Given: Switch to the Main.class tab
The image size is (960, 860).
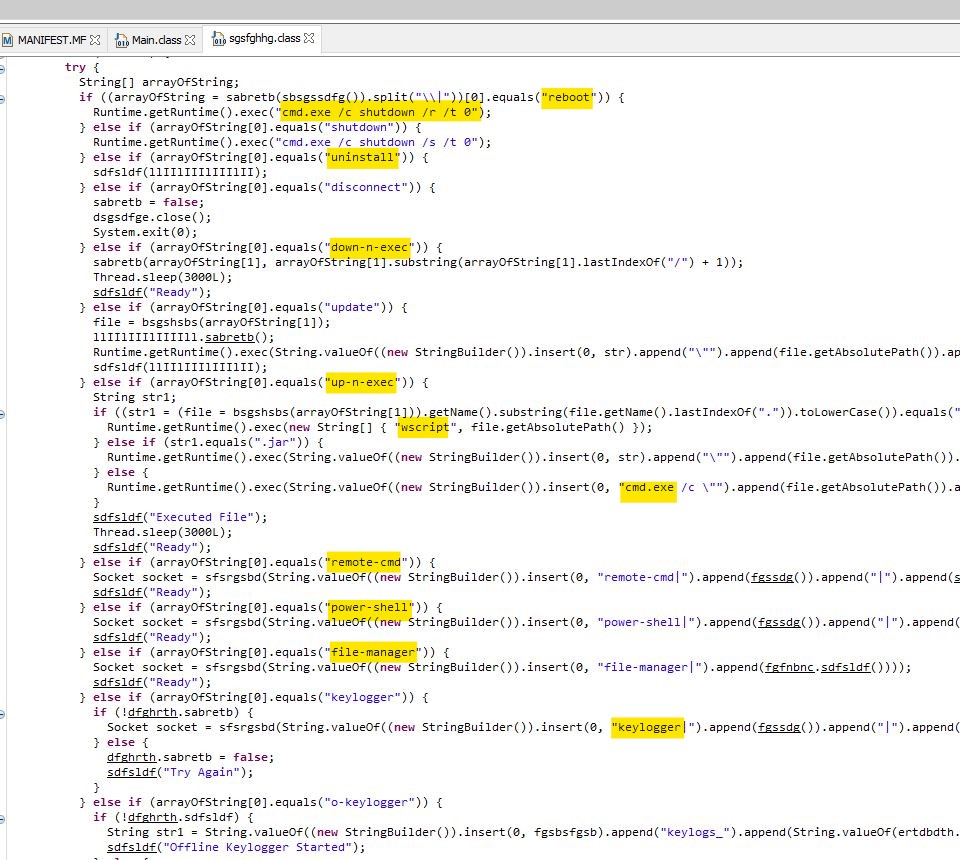Looking at the screenshot, I should click(156, 40).
